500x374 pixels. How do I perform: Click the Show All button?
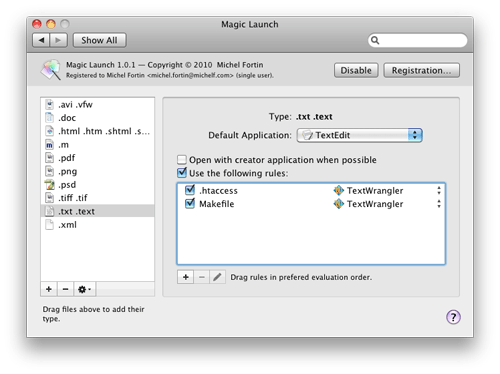[x=99, y=40]
